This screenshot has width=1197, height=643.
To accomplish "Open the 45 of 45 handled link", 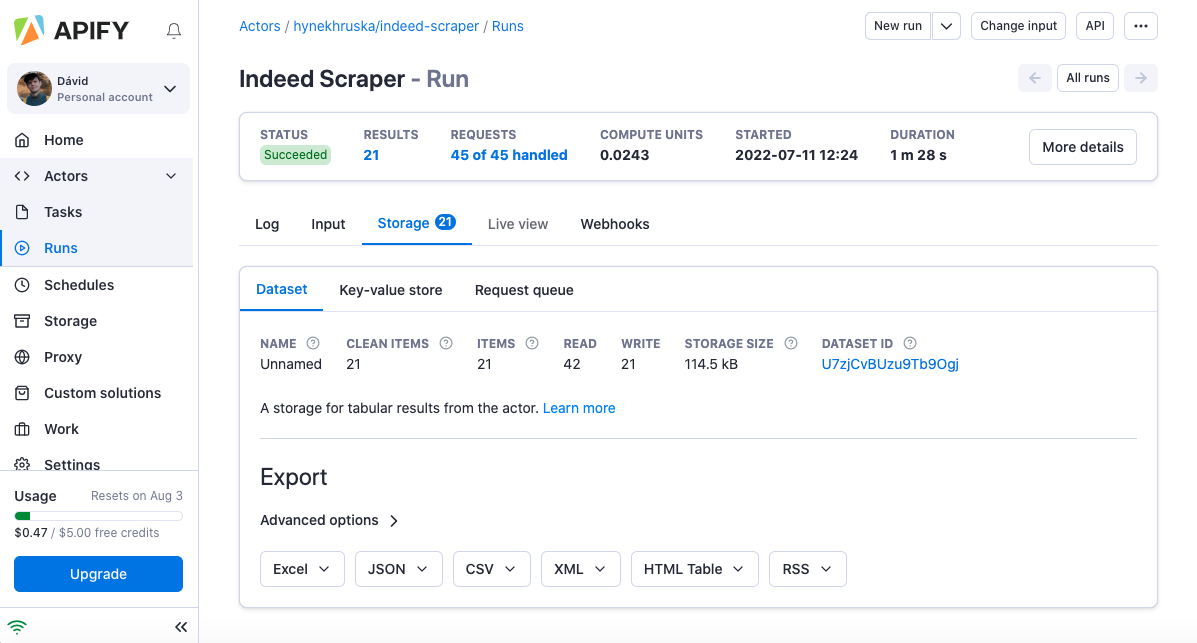I will (x=508, y=155).
